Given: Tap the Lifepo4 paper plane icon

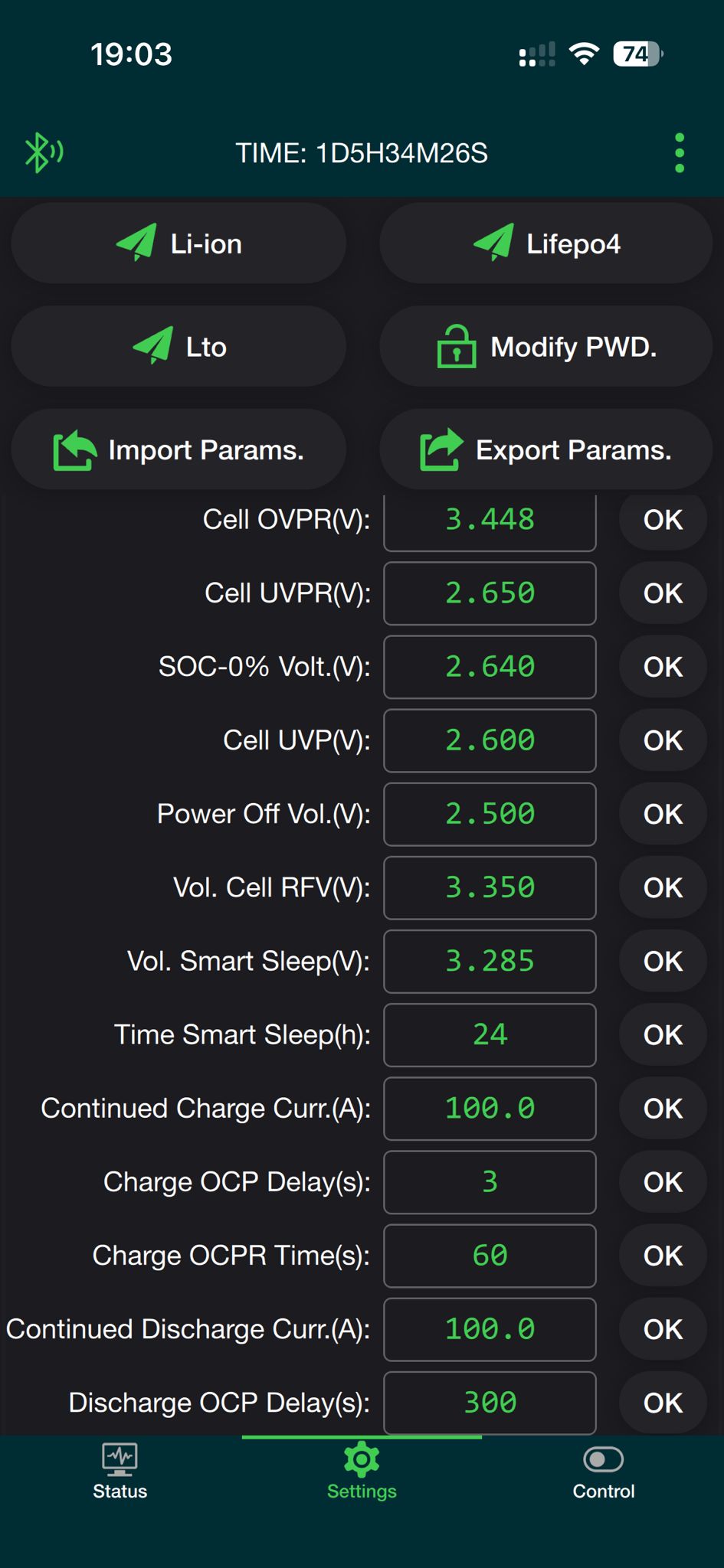Looking at the screenshot, I should tap(493, 243).
